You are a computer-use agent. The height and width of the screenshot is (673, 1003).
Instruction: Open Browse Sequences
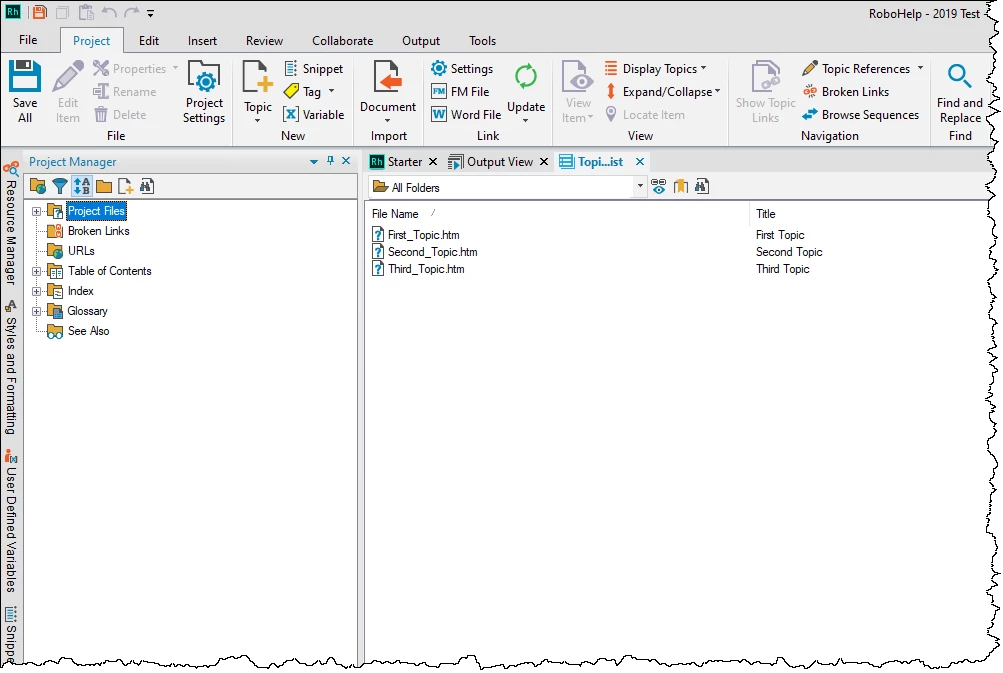(860, 115)
